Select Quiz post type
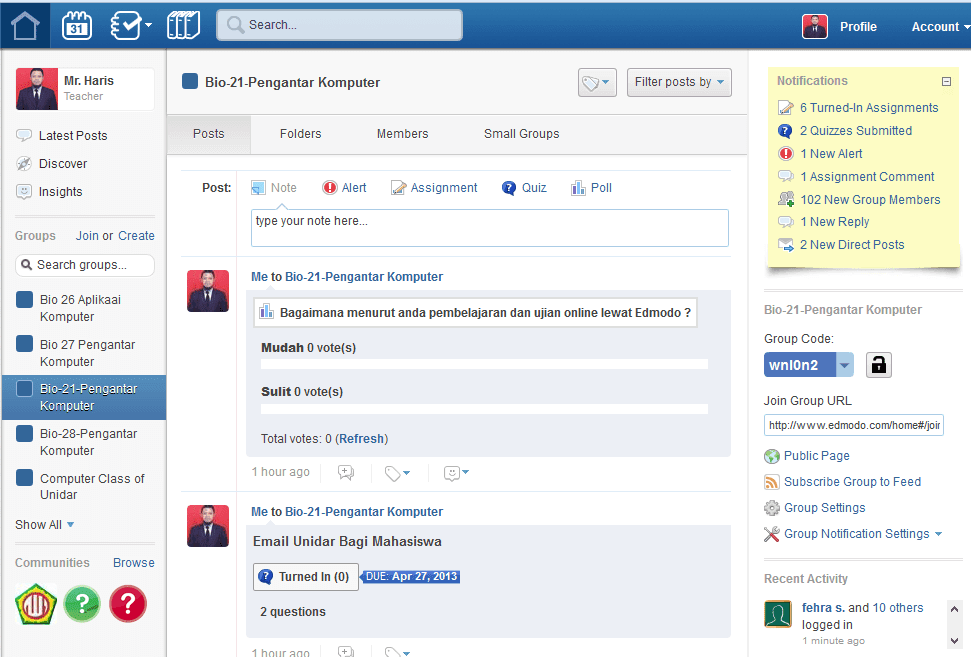971x657 pixels. [524, 188]
